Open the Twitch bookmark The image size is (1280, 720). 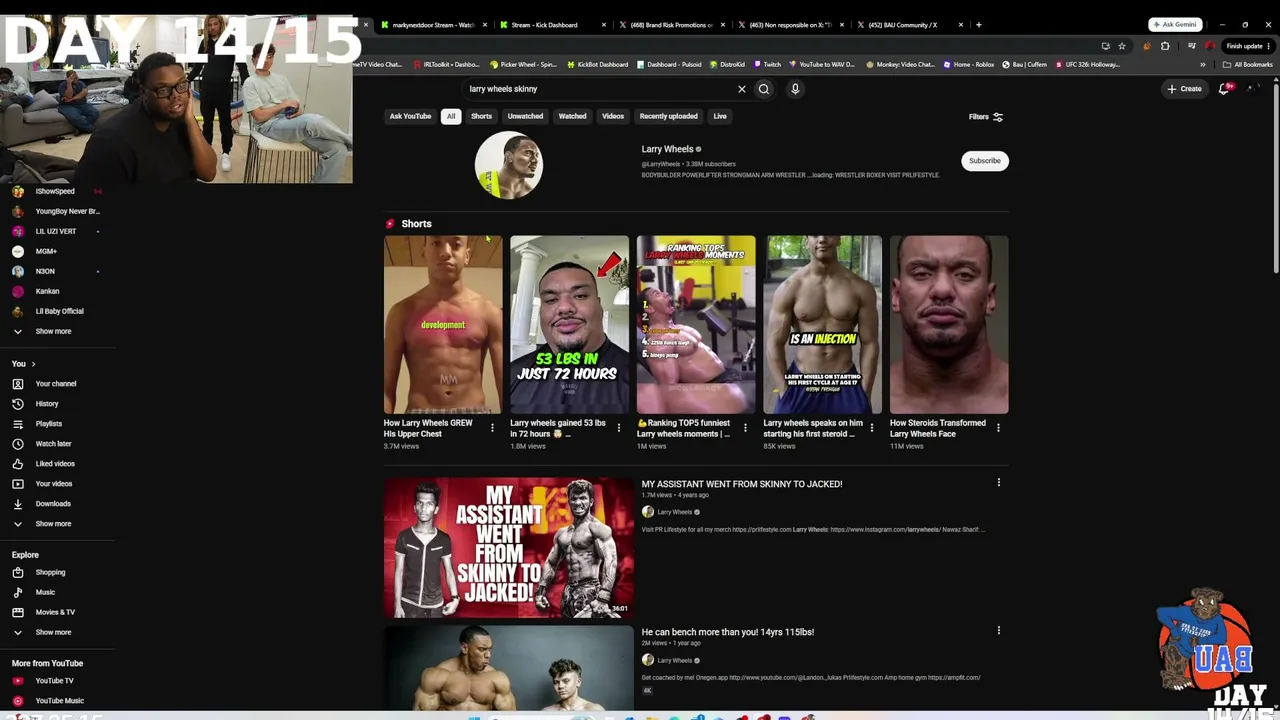(x=768, y=65)
